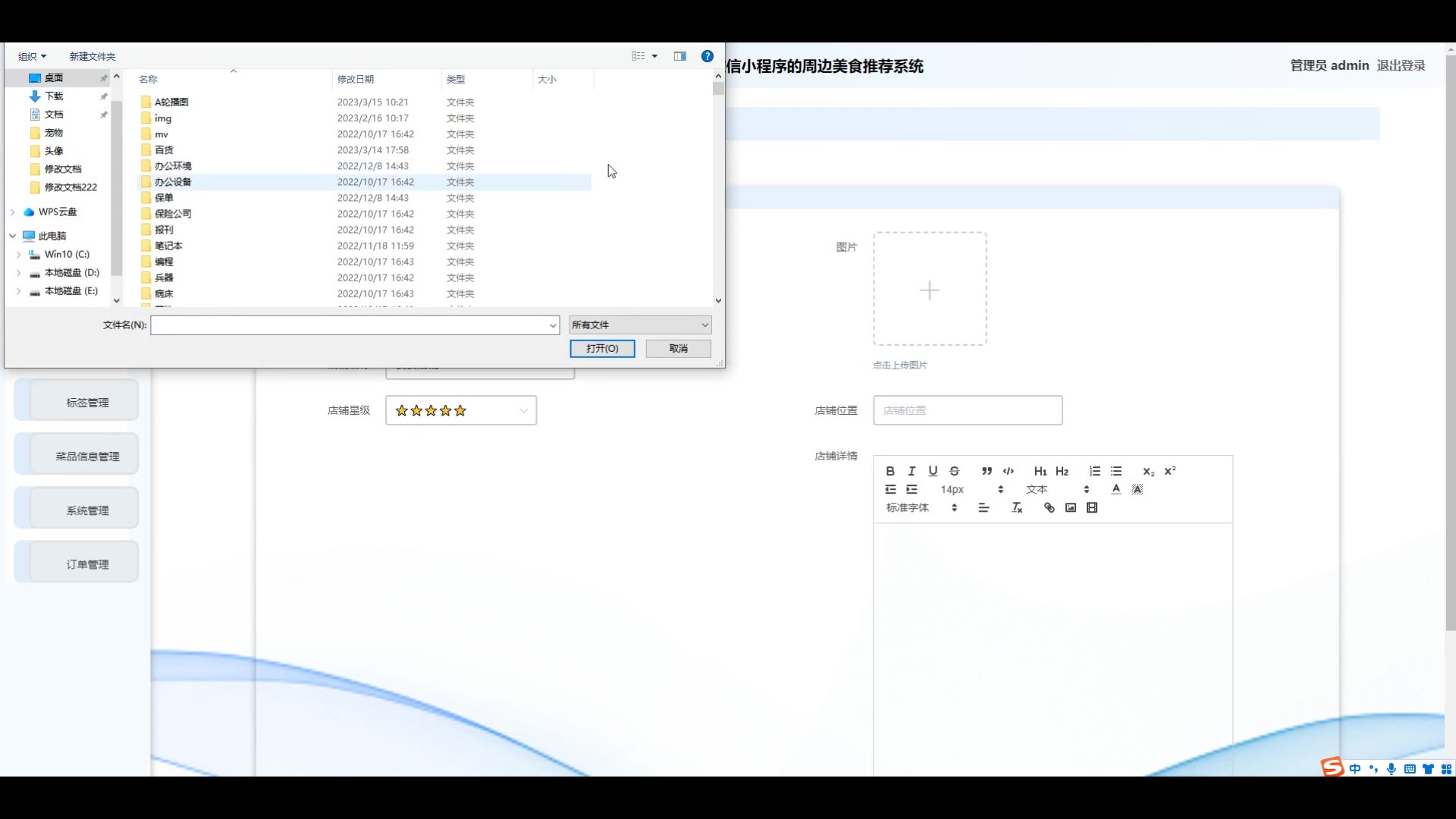Insert a video into the editor
Image resolution: width=1456 pixels, height=819 pixels.
[x=1092, y=508]
